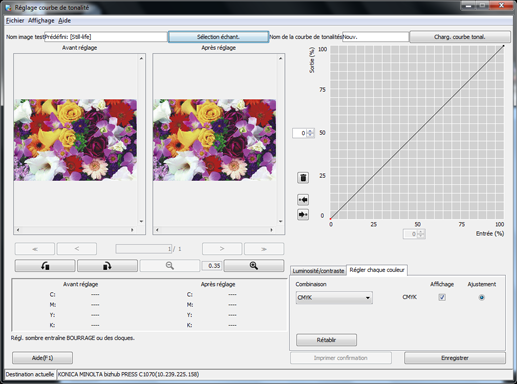Click the Imprimer confirmation button
The width and height of the screenshot is (517, 384).
tap(341, 358)
